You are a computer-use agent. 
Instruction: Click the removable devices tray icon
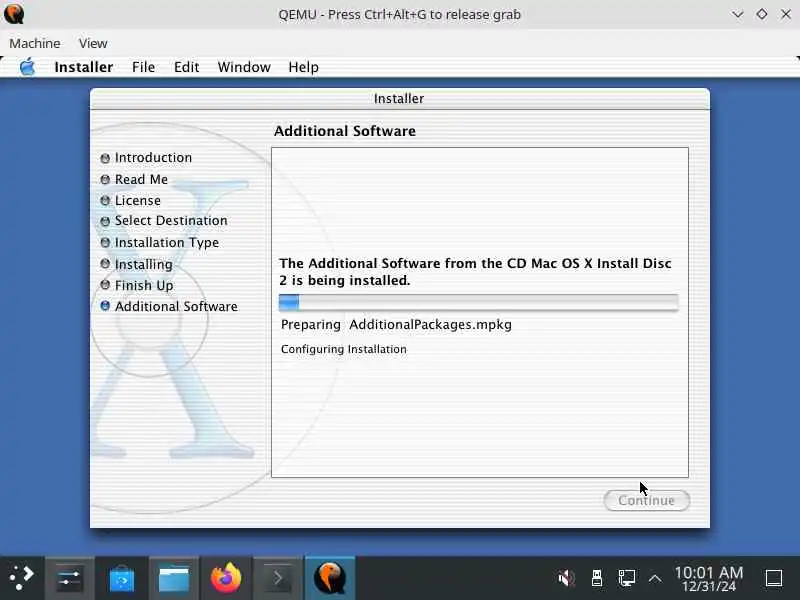pos(596,578)
